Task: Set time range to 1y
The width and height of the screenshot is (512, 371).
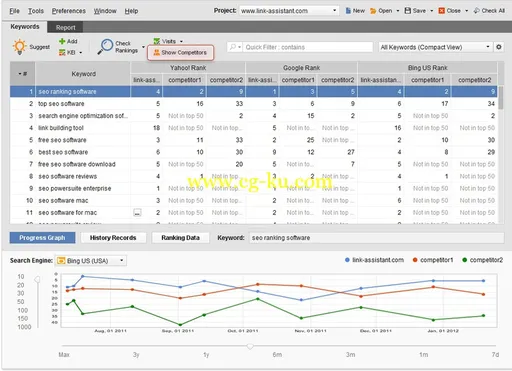Action: [x=206, y=355]
